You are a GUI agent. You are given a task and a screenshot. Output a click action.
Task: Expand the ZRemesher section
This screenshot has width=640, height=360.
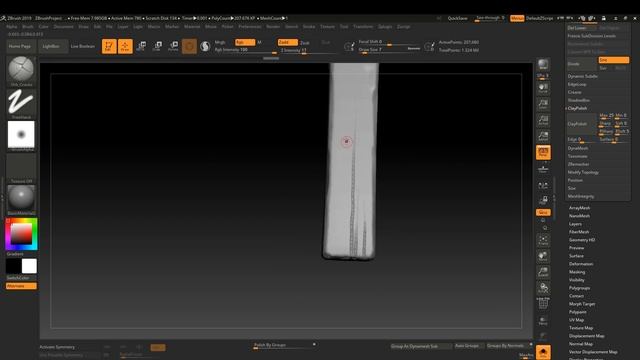click(578, 164)
